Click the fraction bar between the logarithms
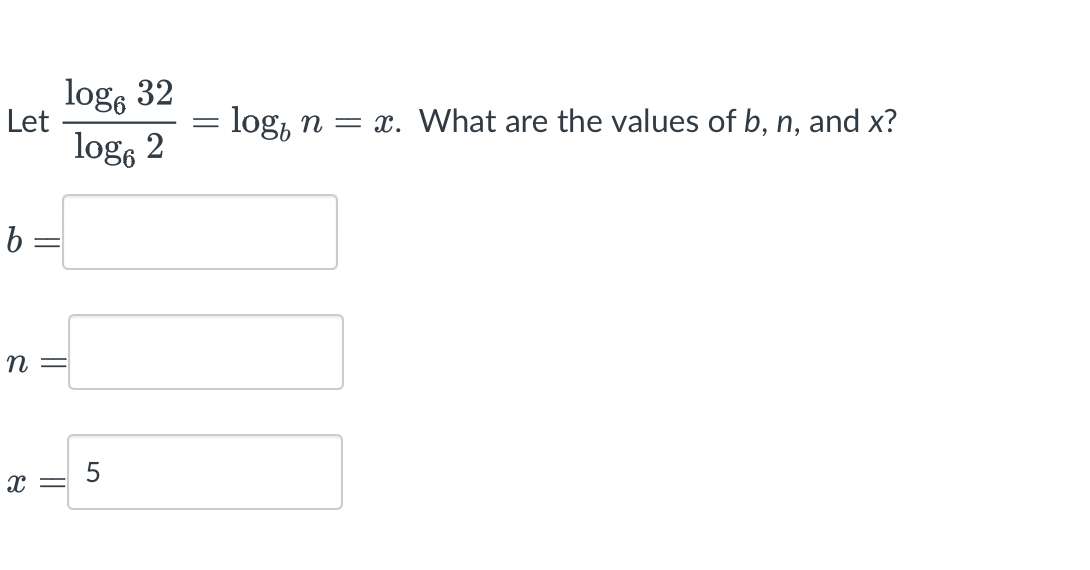The image size is (1090, 570). click(x=119, y=122)
